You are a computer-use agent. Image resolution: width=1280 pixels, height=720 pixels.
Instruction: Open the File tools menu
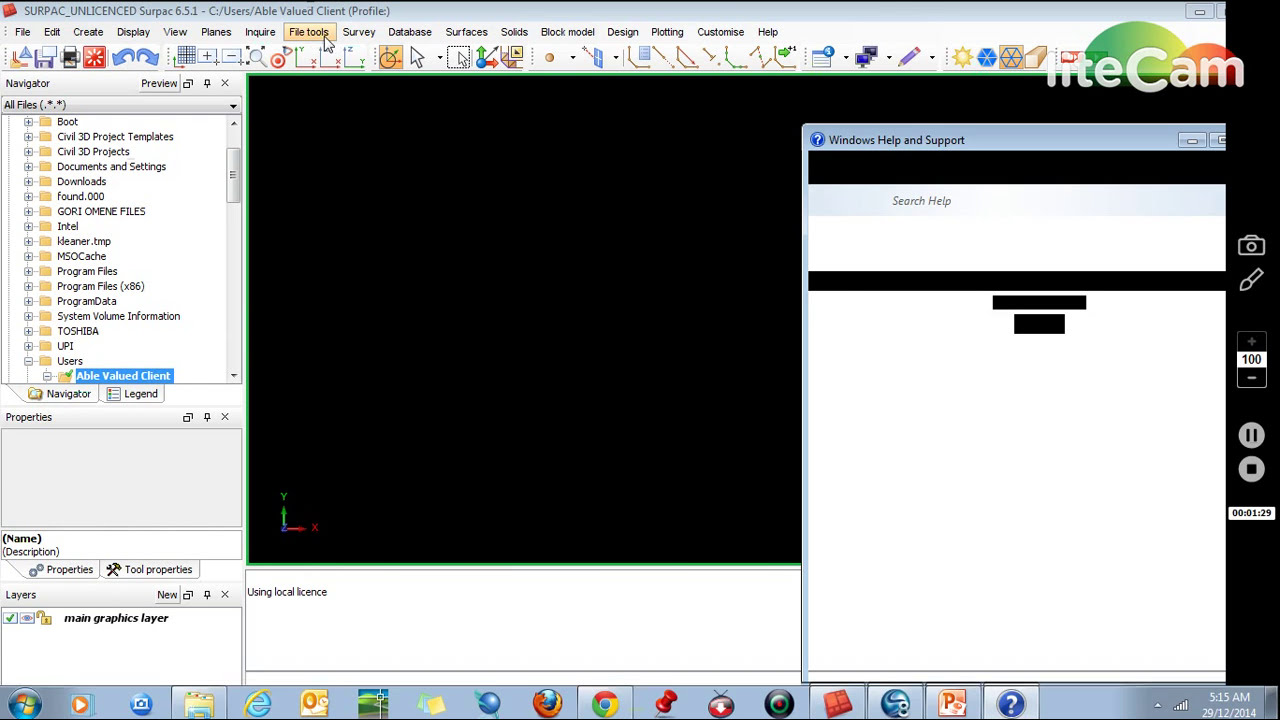[x=308, y=32]
